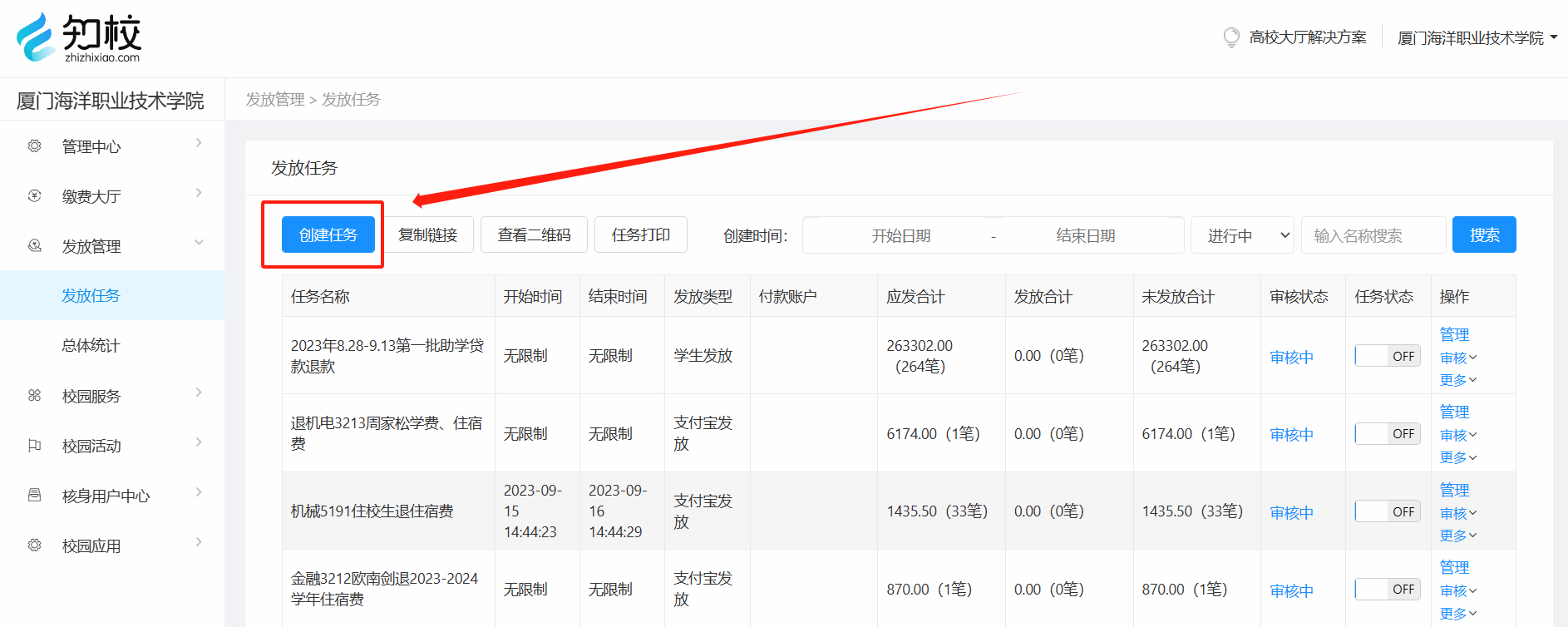Click the 校园服务 icon in sidebar
This screenshot has height=627, width=1568.
[x=34, y=396]
